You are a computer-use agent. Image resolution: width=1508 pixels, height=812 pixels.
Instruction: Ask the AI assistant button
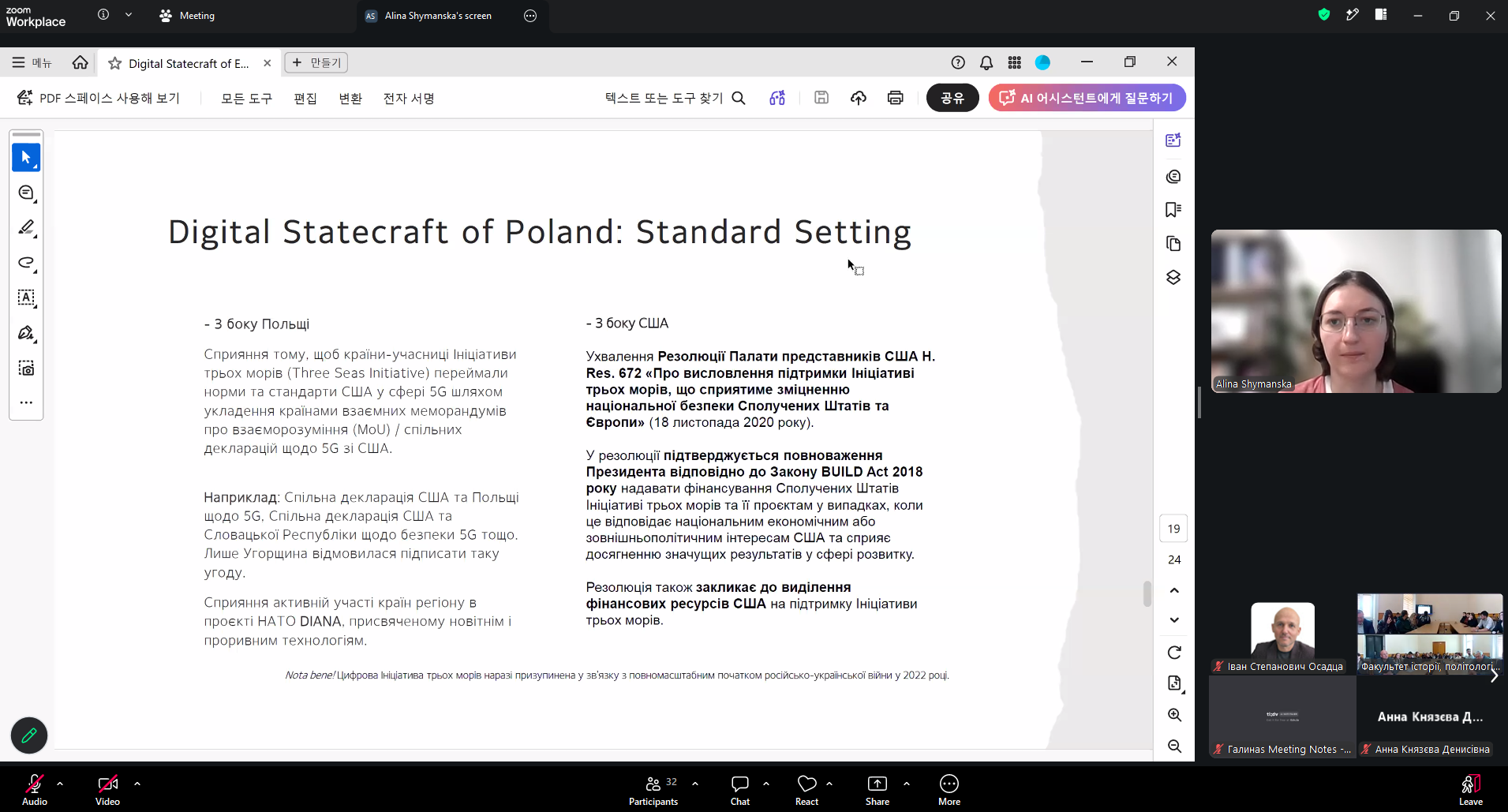[1087, 98]
